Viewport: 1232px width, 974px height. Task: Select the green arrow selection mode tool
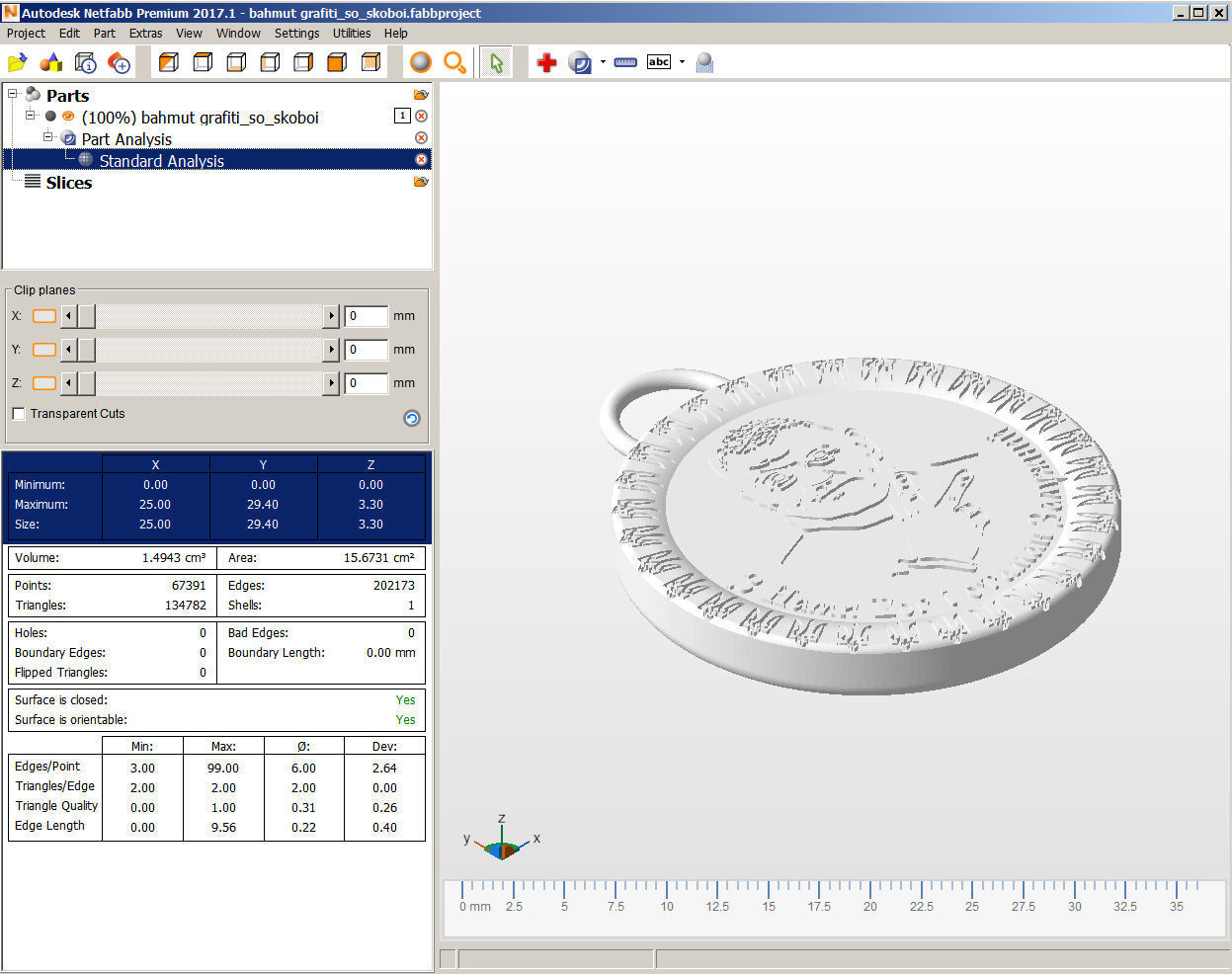click(496, 63)
